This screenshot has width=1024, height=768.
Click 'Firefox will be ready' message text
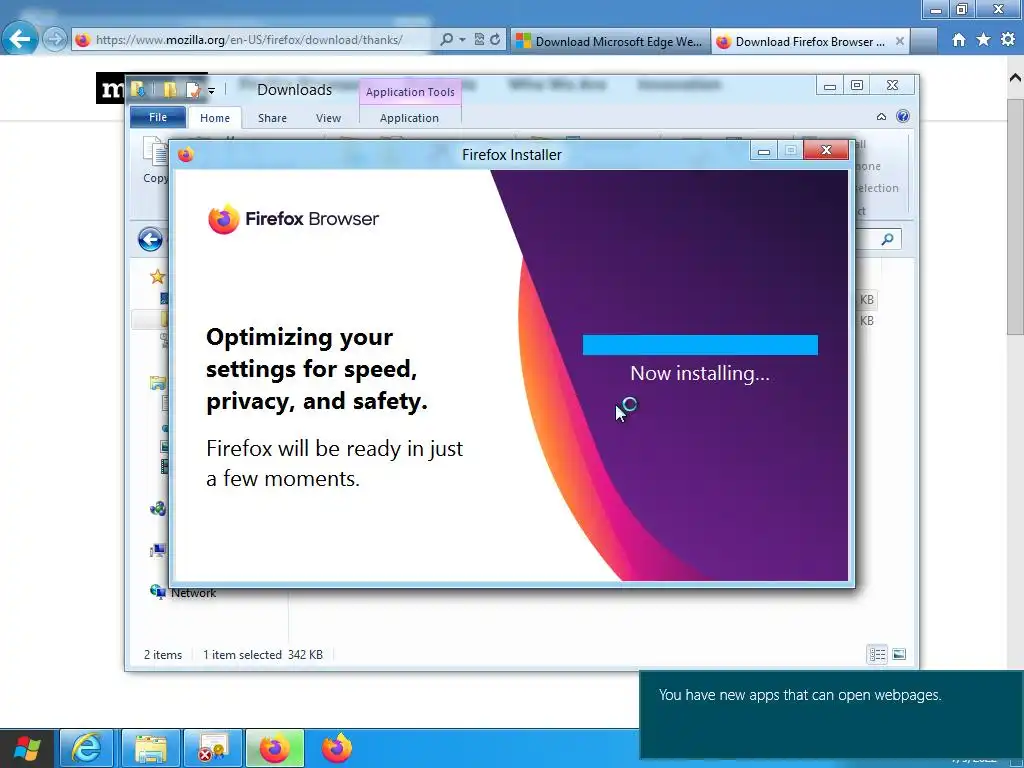coord(334,463)
